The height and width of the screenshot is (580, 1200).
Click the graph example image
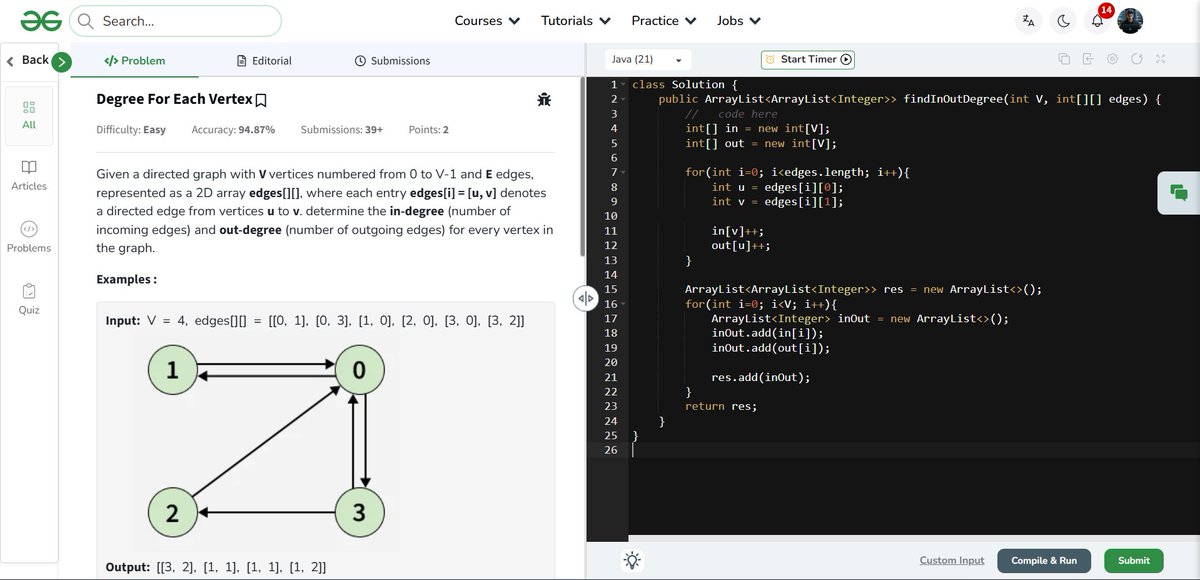click(x=265, y=444)
